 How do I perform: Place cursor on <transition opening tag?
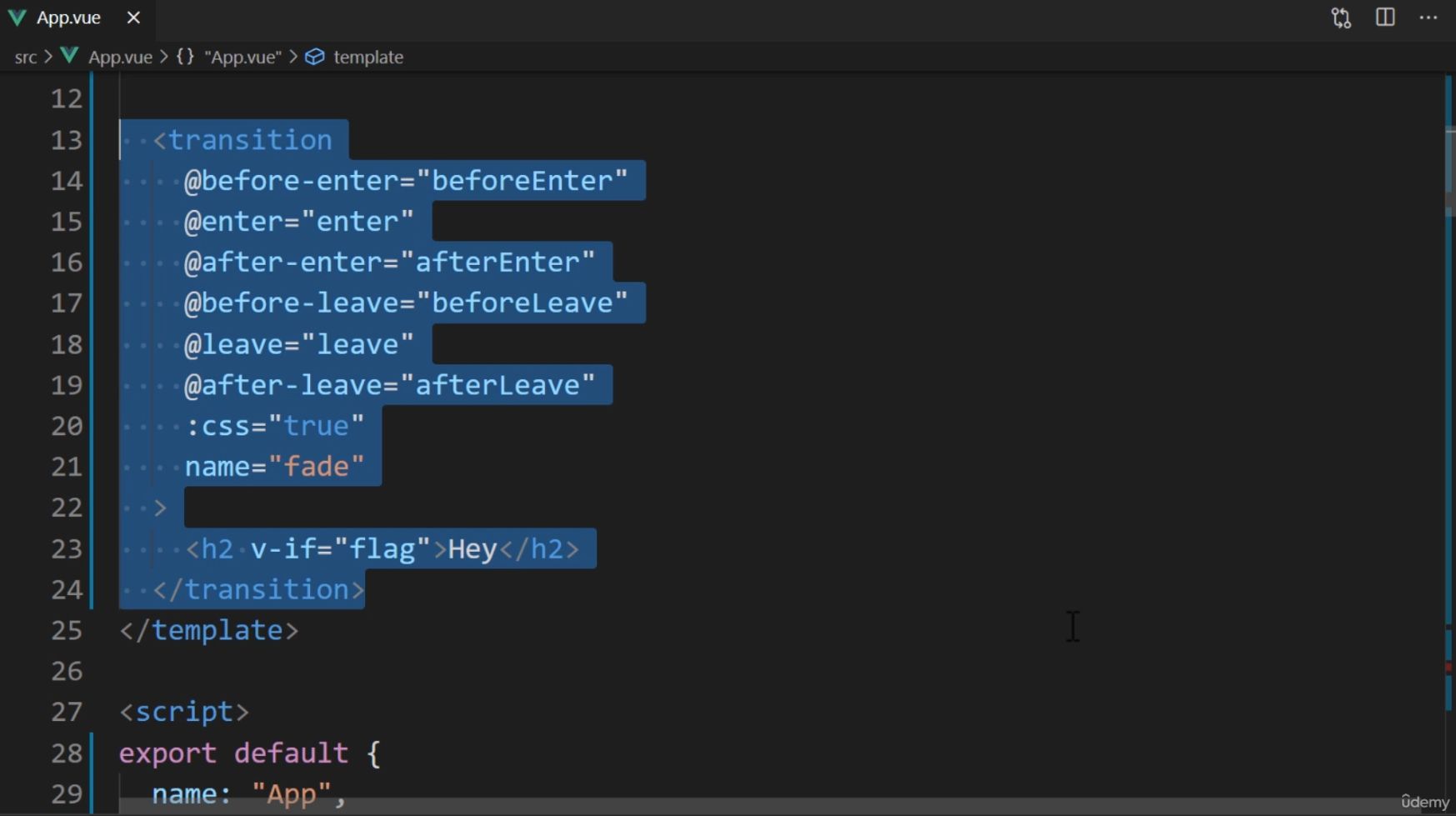(243, 140)
